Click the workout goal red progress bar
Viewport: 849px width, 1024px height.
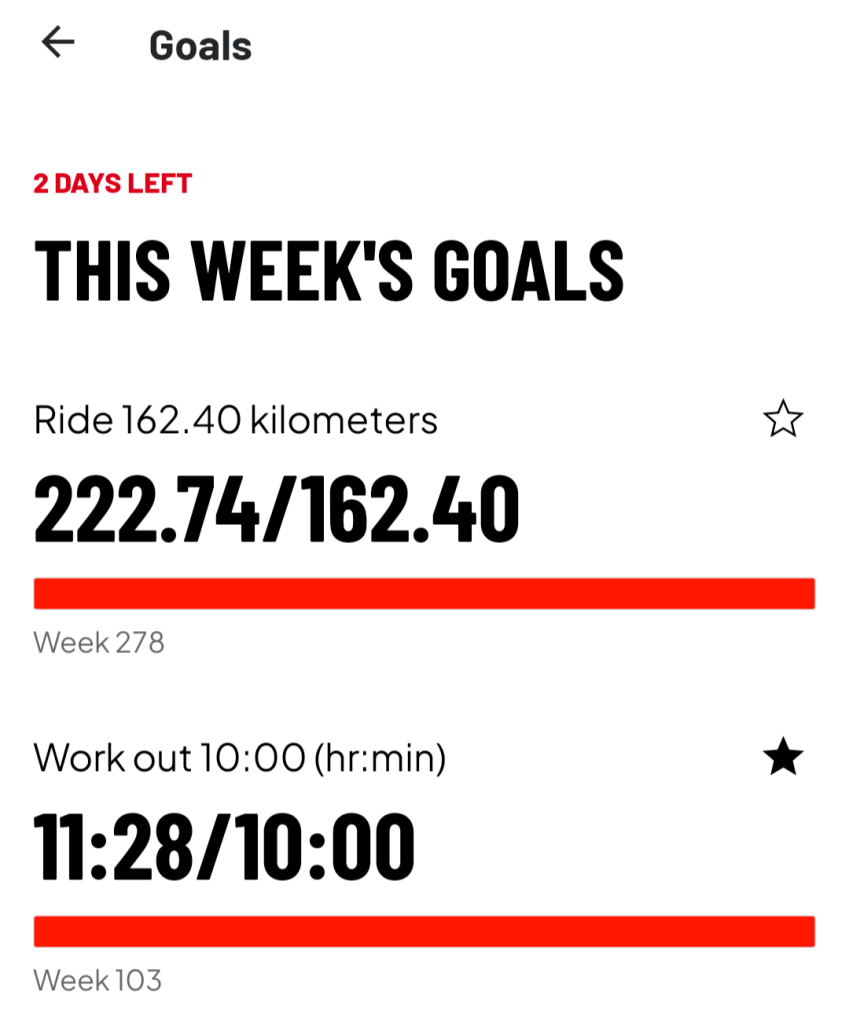[424, 931]
